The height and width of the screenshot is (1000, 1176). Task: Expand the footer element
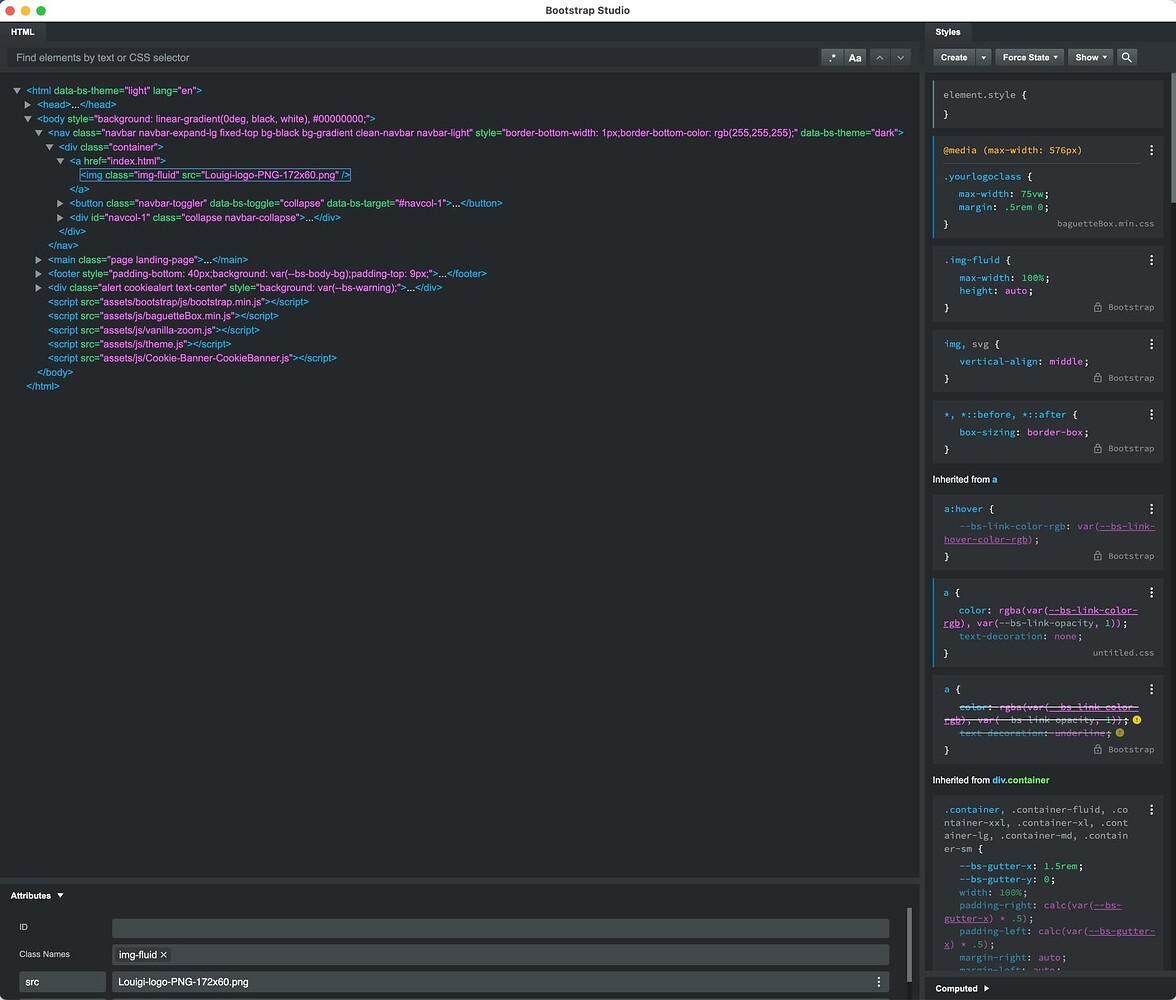(38, 274)
